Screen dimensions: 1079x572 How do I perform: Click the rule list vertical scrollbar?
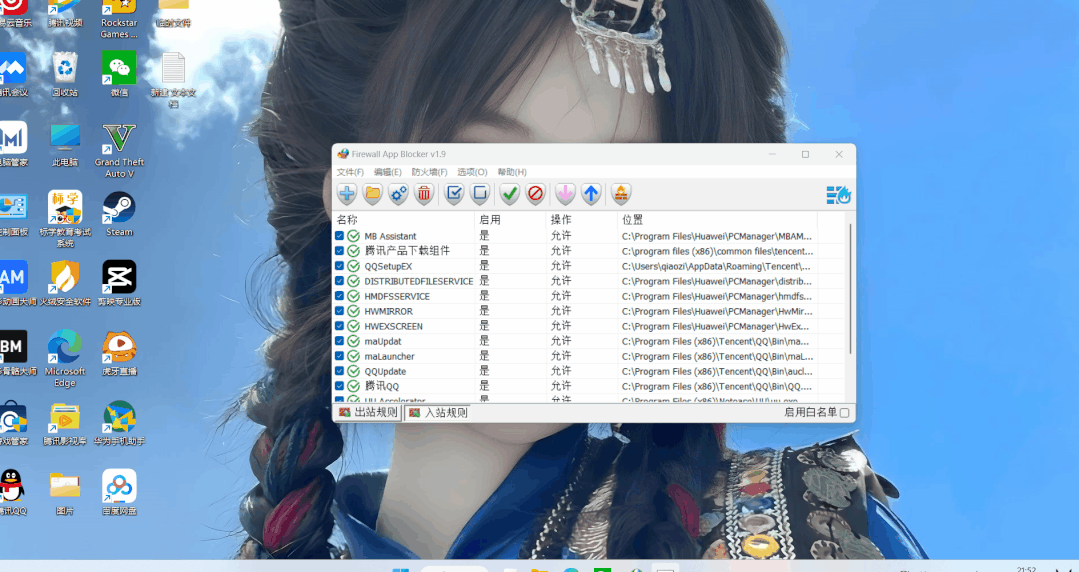tap(851, 289)
